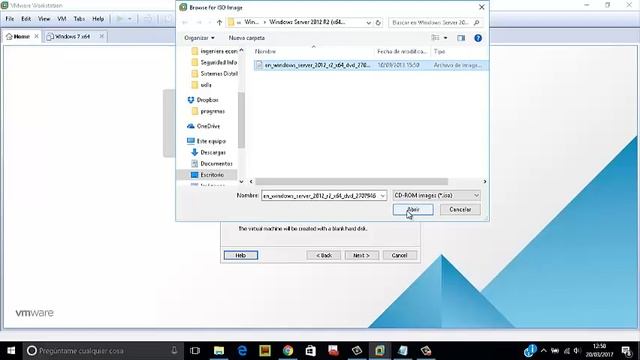Viewport: 640px width, 360px height.
Task: Click the power on play icon
Action: click(x=120, y=19)
